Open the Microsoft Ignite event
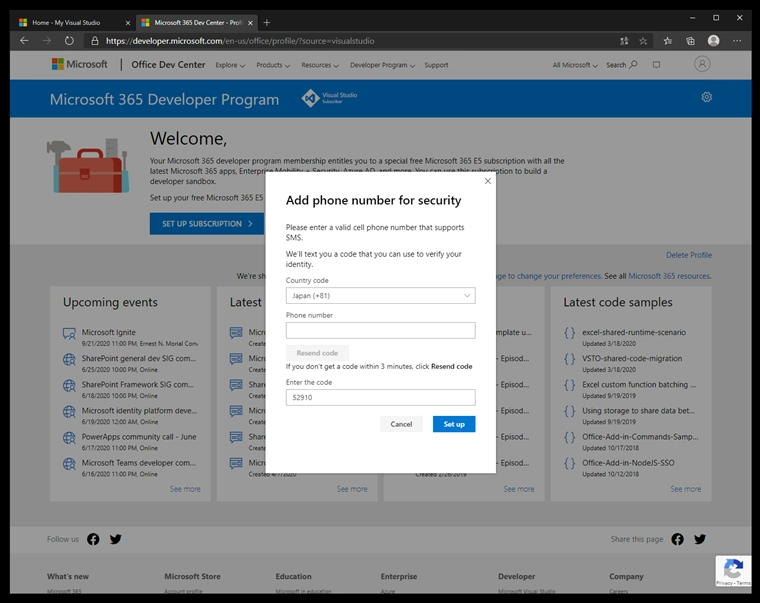The width and height of the screenshot is (760, 603). click(109, 332)
